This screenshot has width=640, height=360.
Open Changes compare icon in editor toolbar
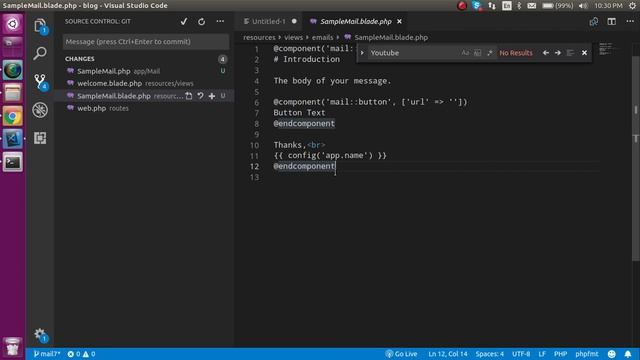click(x=593, y=22)
